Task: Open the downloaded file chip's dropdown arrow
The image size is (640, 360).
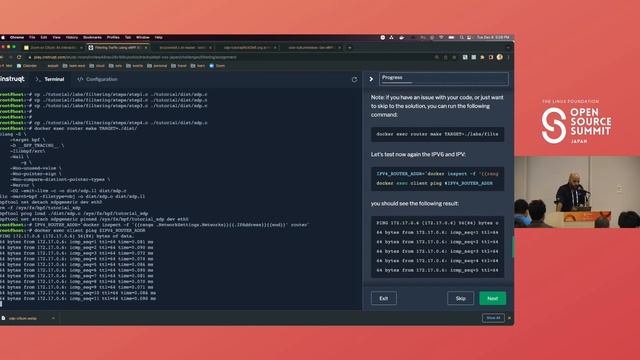Action: (53, 318)
